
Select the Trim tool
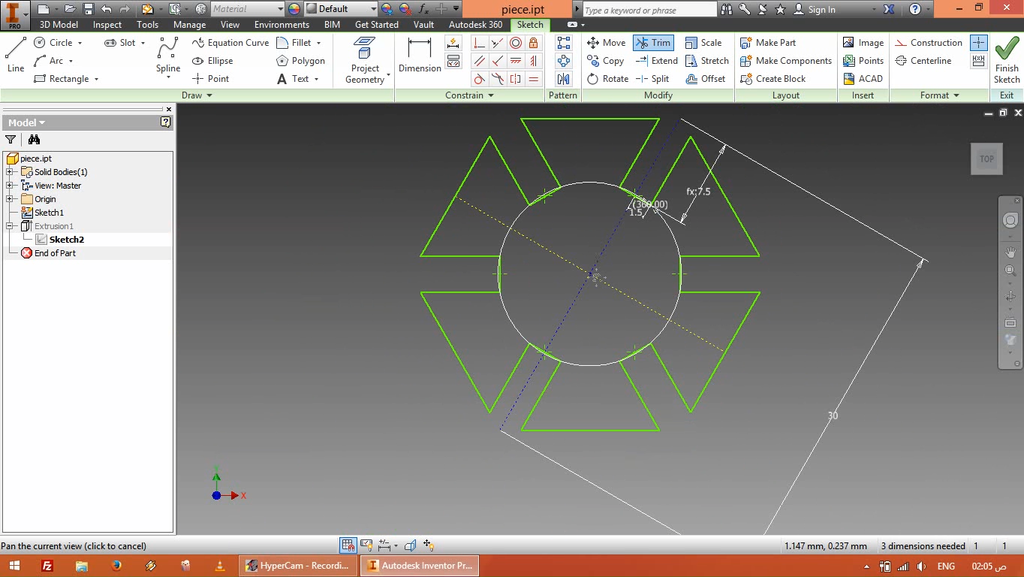[654, 42]
